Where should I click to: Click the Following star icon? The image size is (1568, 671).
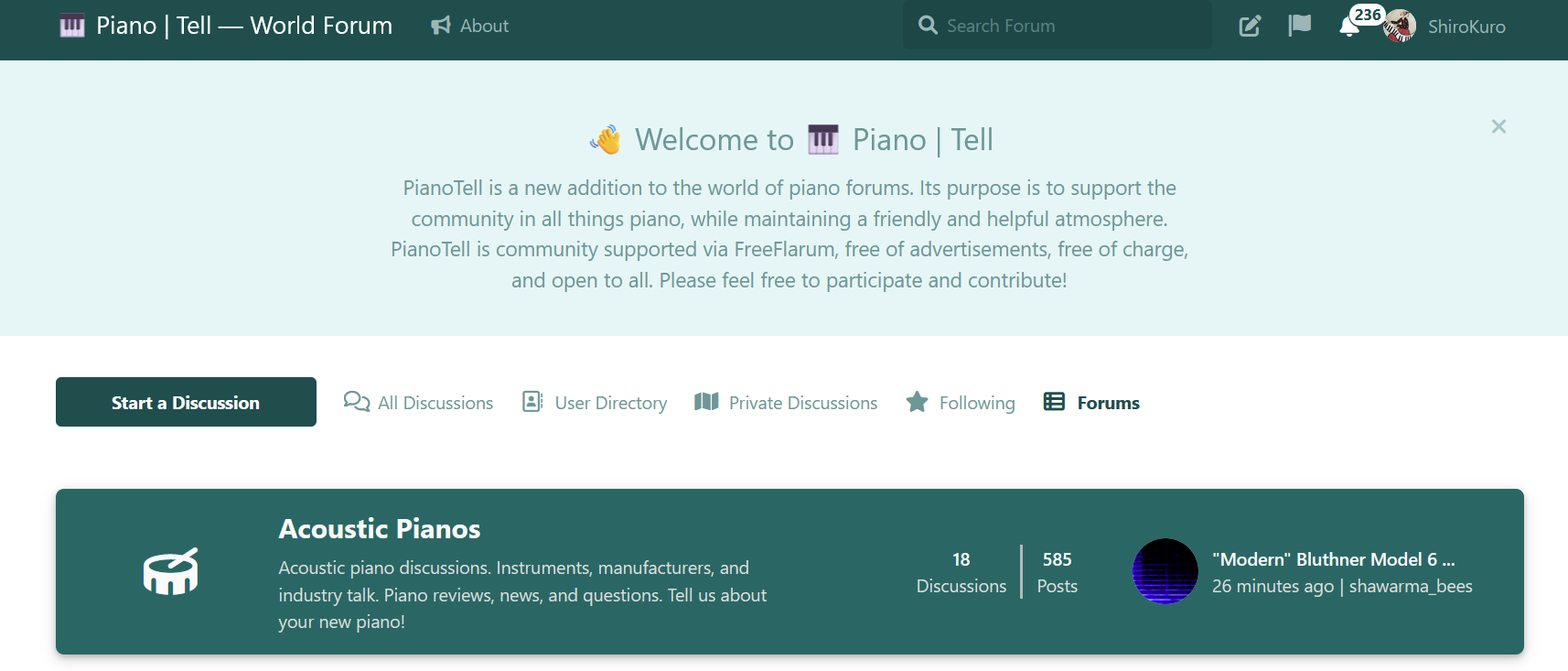point(917,402)
